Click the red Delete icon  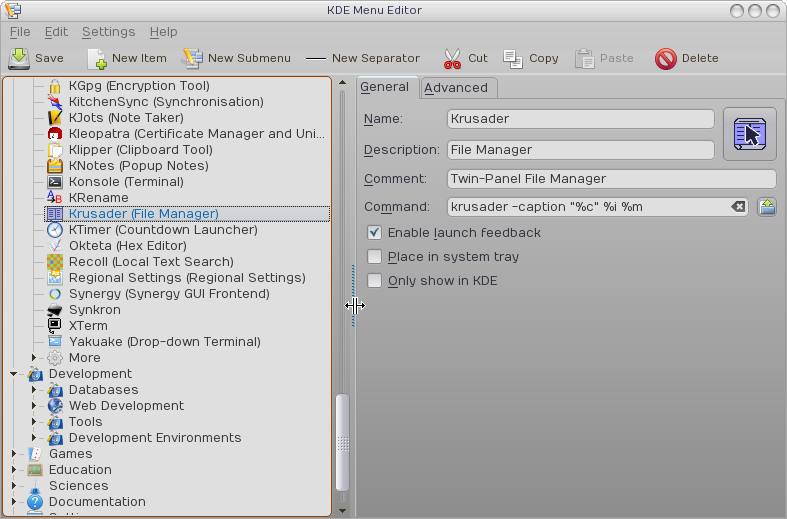tap(666, 59)
